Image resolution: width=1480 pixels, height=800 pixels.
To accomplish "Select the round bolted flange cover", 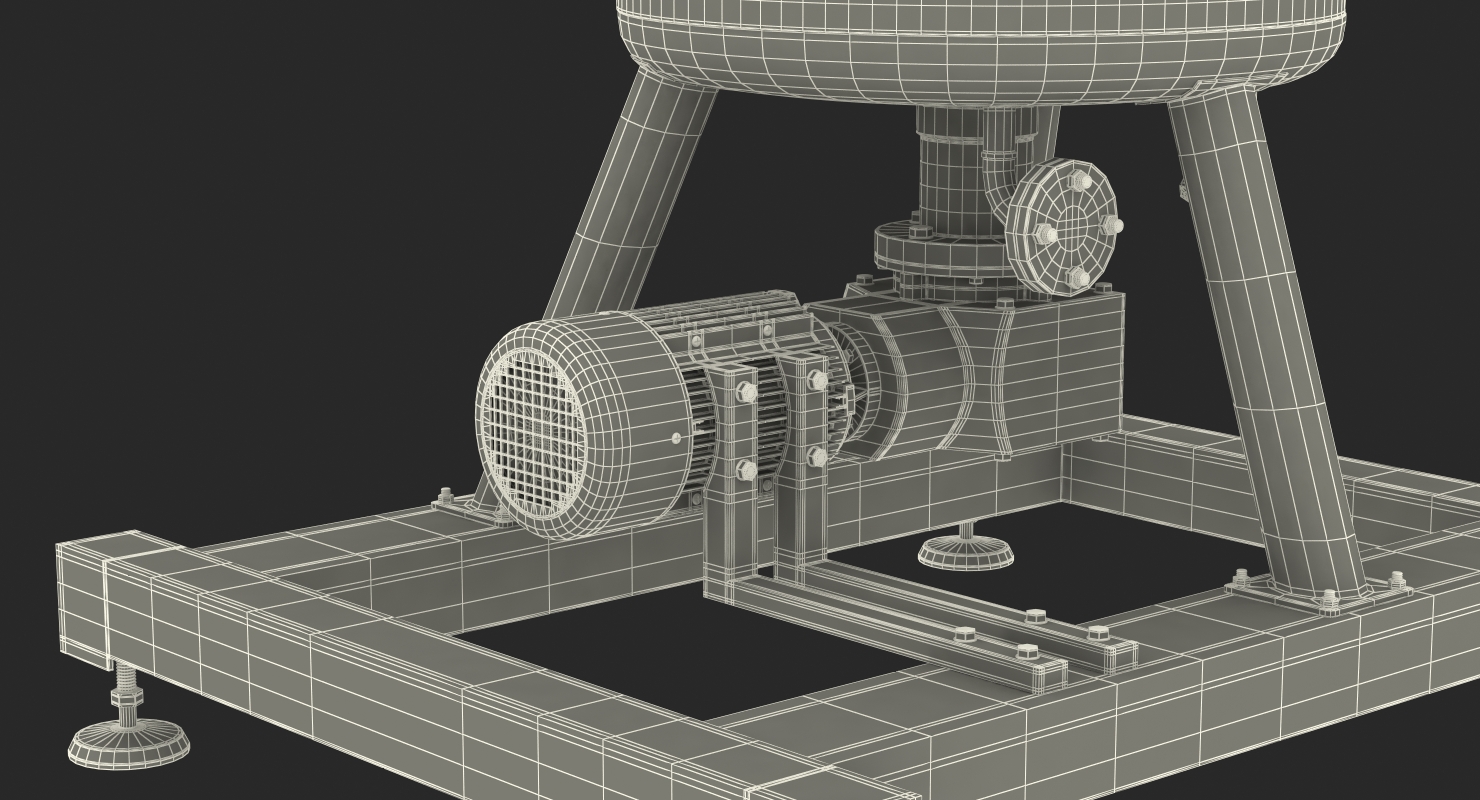I will (x=1063, y=229).
